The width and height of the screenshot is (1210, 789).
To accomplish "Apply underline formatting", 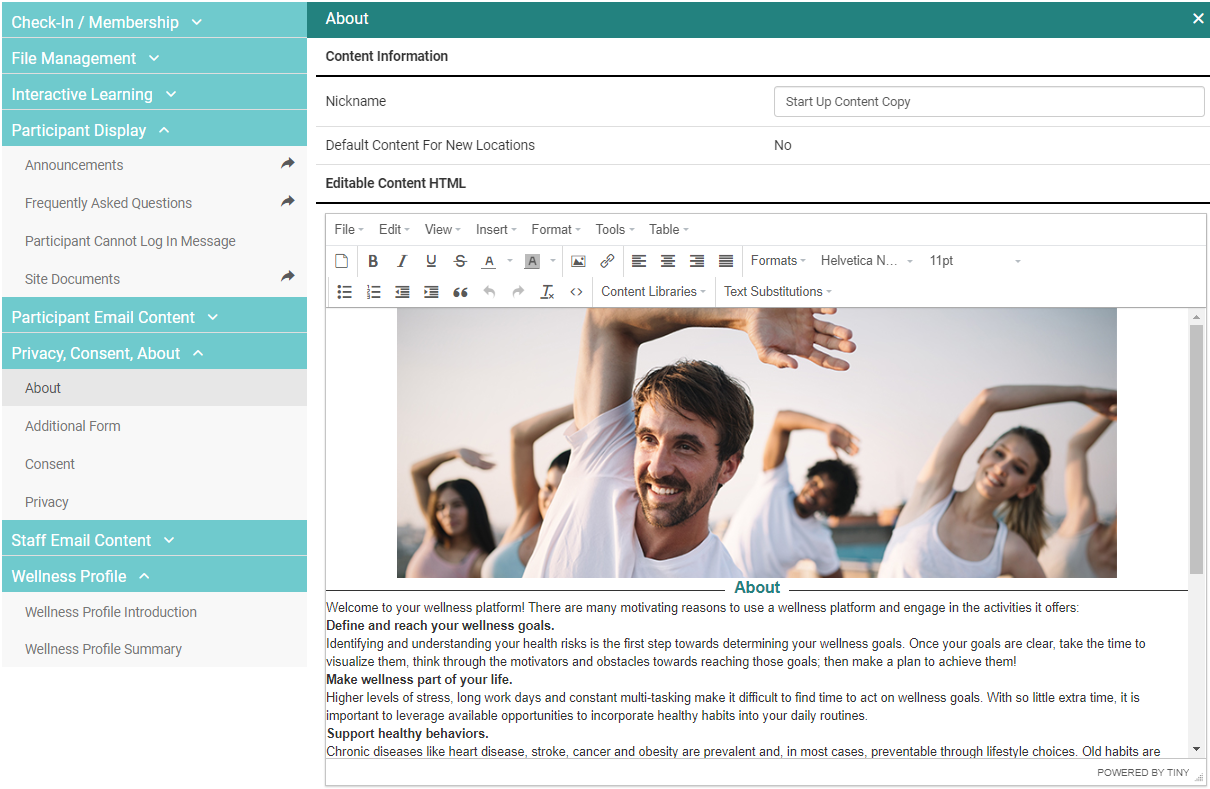I will click(431, 261).
